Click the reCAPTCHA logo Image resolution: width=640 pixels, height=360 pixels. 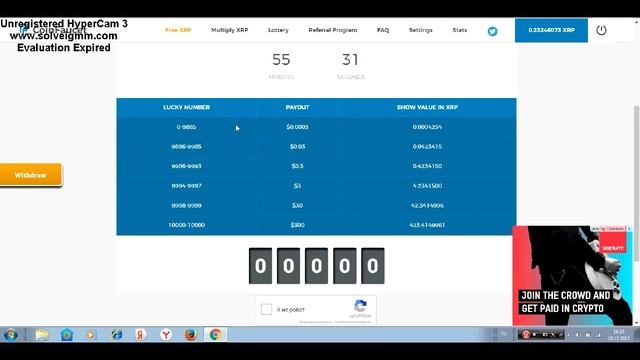point(360,306)
